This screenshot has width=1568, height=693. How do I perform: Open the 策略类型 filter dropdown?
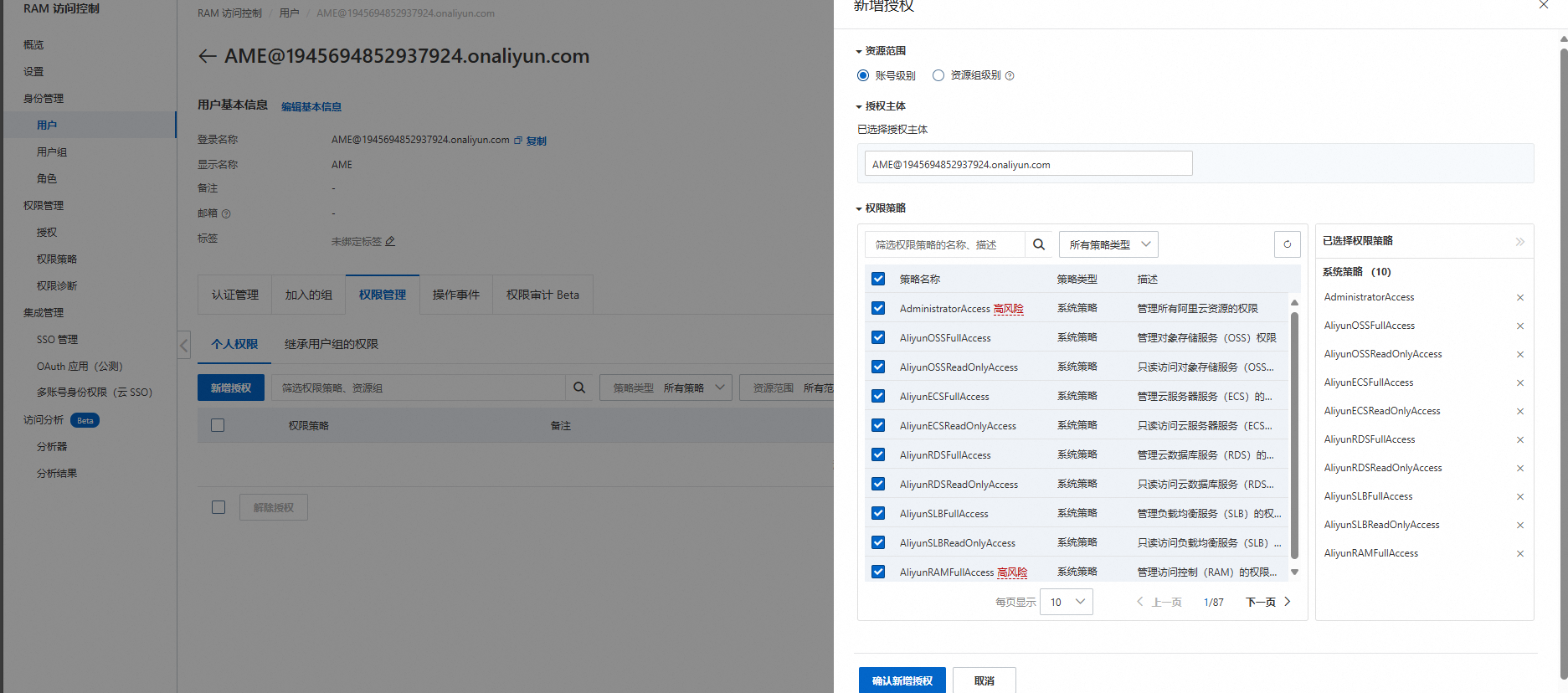point(666,388)
